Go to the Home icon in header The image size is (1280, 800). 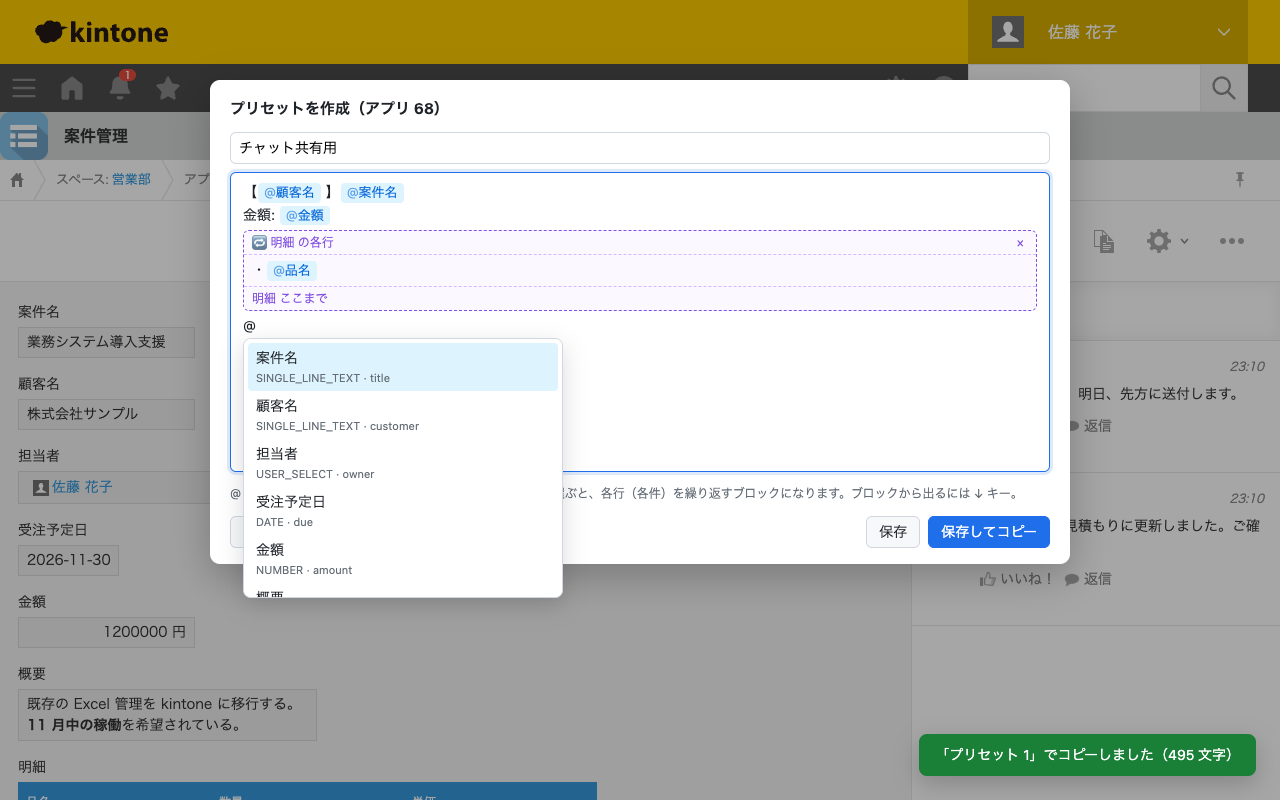[x=72, y=88]
